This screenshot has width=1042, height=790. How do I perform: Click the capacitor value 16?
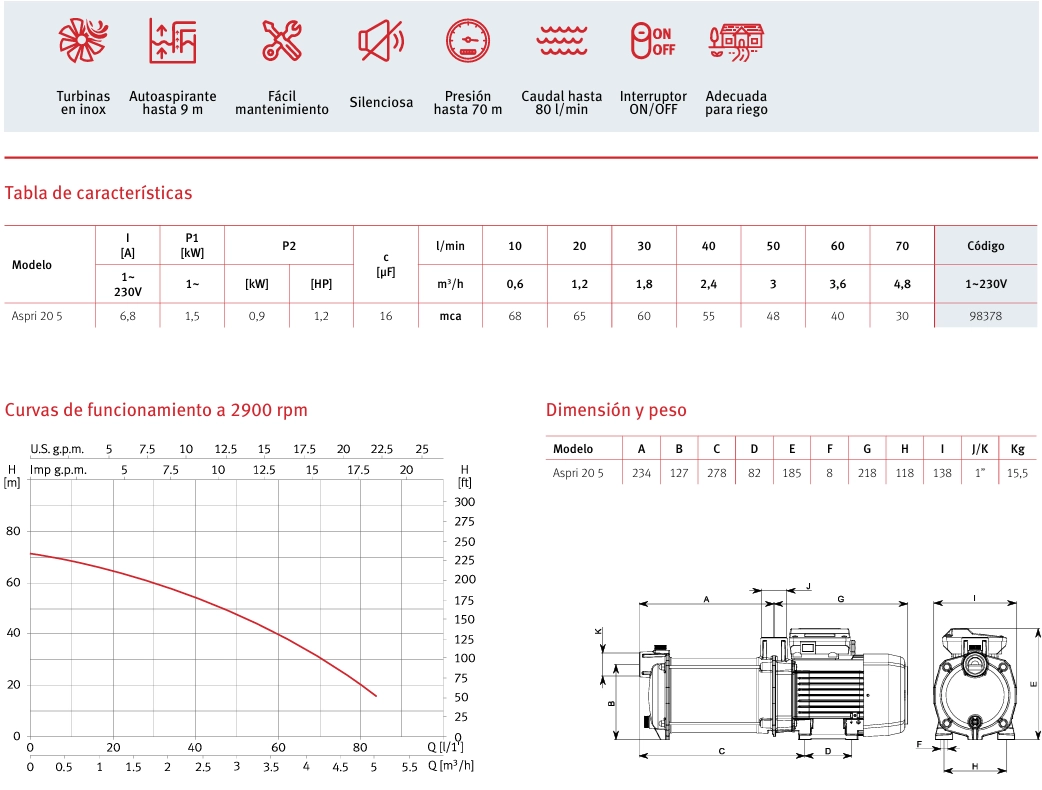(385, 316)
